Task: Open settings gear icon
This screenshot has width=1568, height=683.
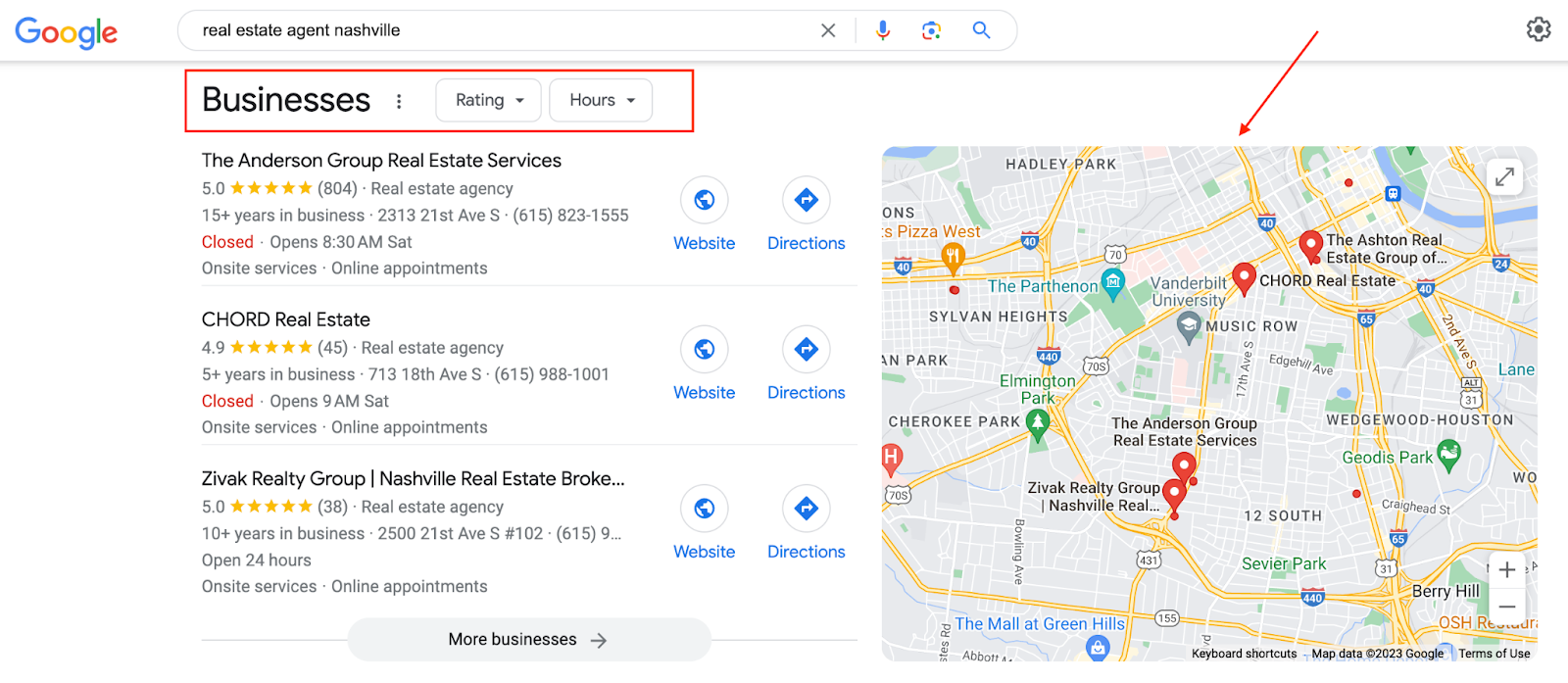Action: coord(1539,29)
